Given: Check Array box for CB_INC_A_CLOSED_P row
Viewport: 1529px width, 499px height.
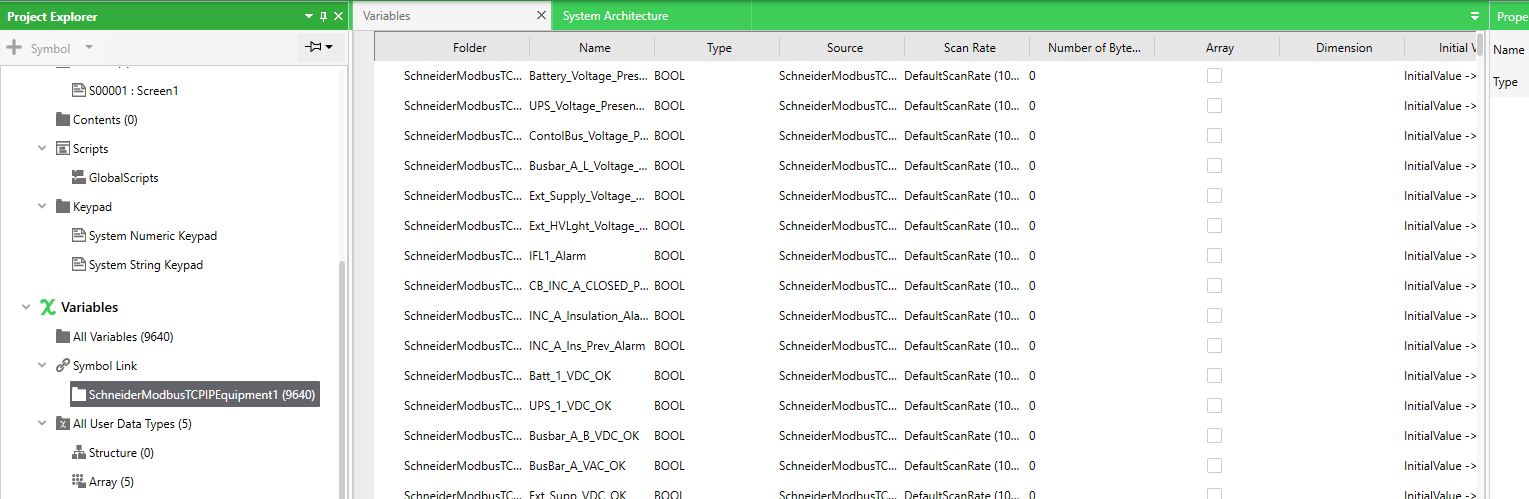Looking at the screenshot, I should pos(1214,285).
